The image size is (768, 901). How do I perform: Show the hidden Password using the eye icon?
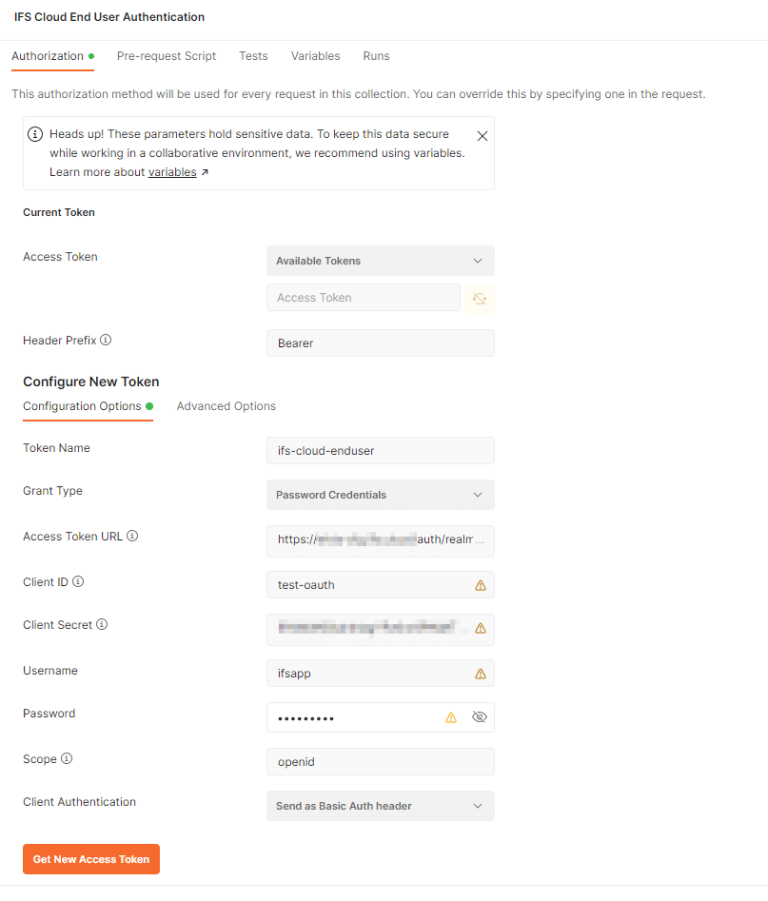(x=478, y=717)
